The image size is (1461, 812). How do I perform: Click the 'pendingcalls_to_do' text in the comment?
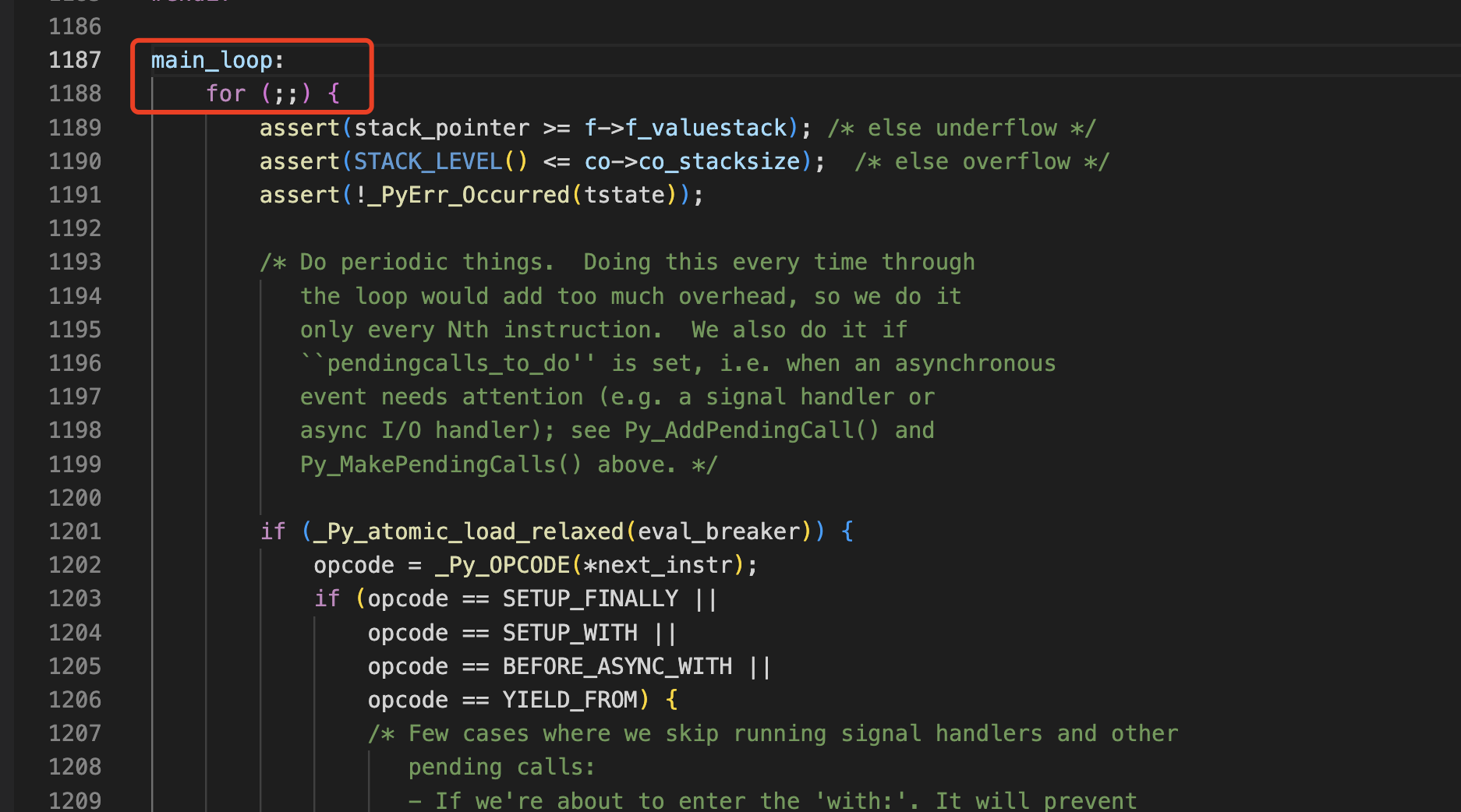pos(452,362)
